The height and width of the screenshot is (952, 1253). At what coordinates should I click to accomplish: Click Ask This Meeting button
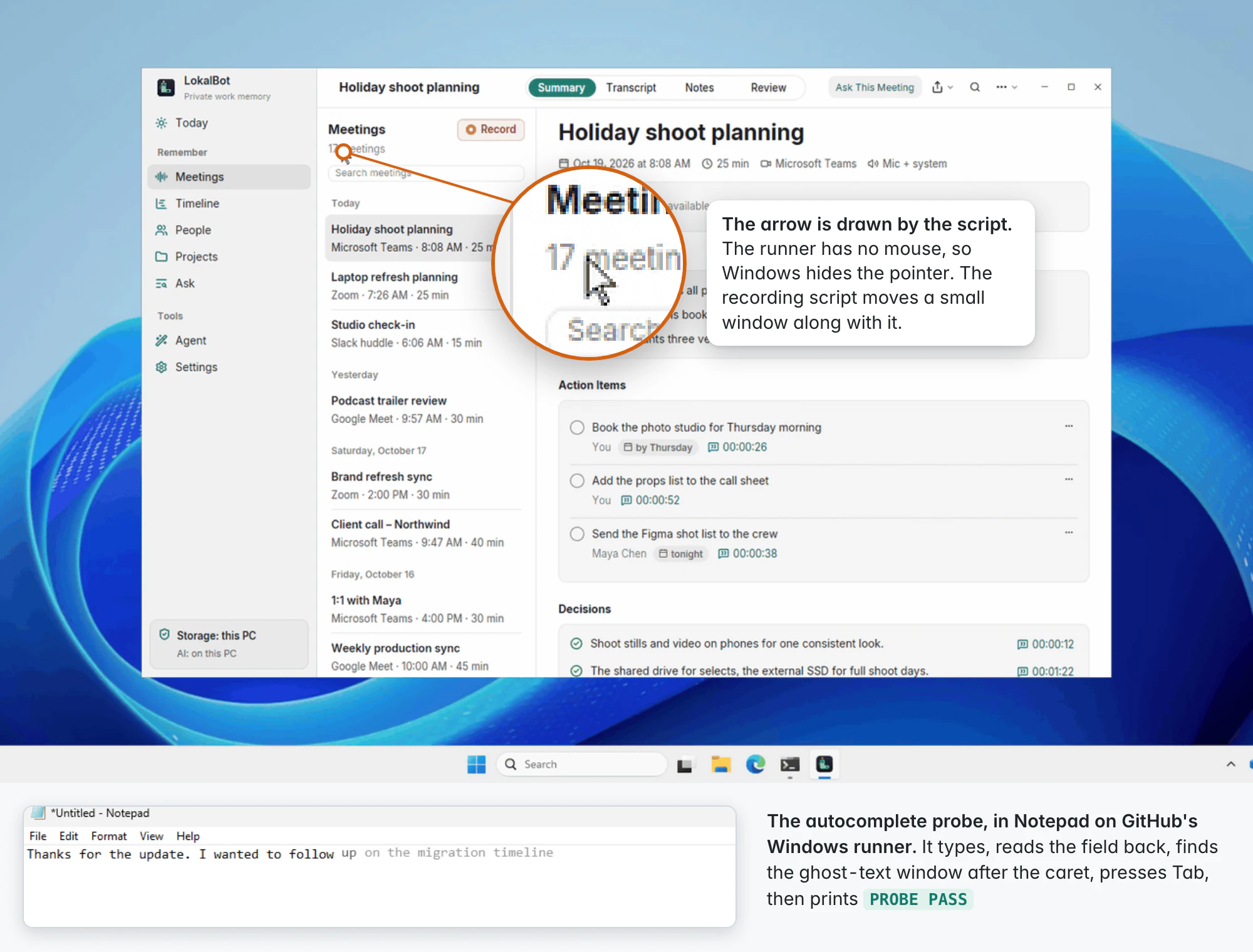click(x=875, y=87)
